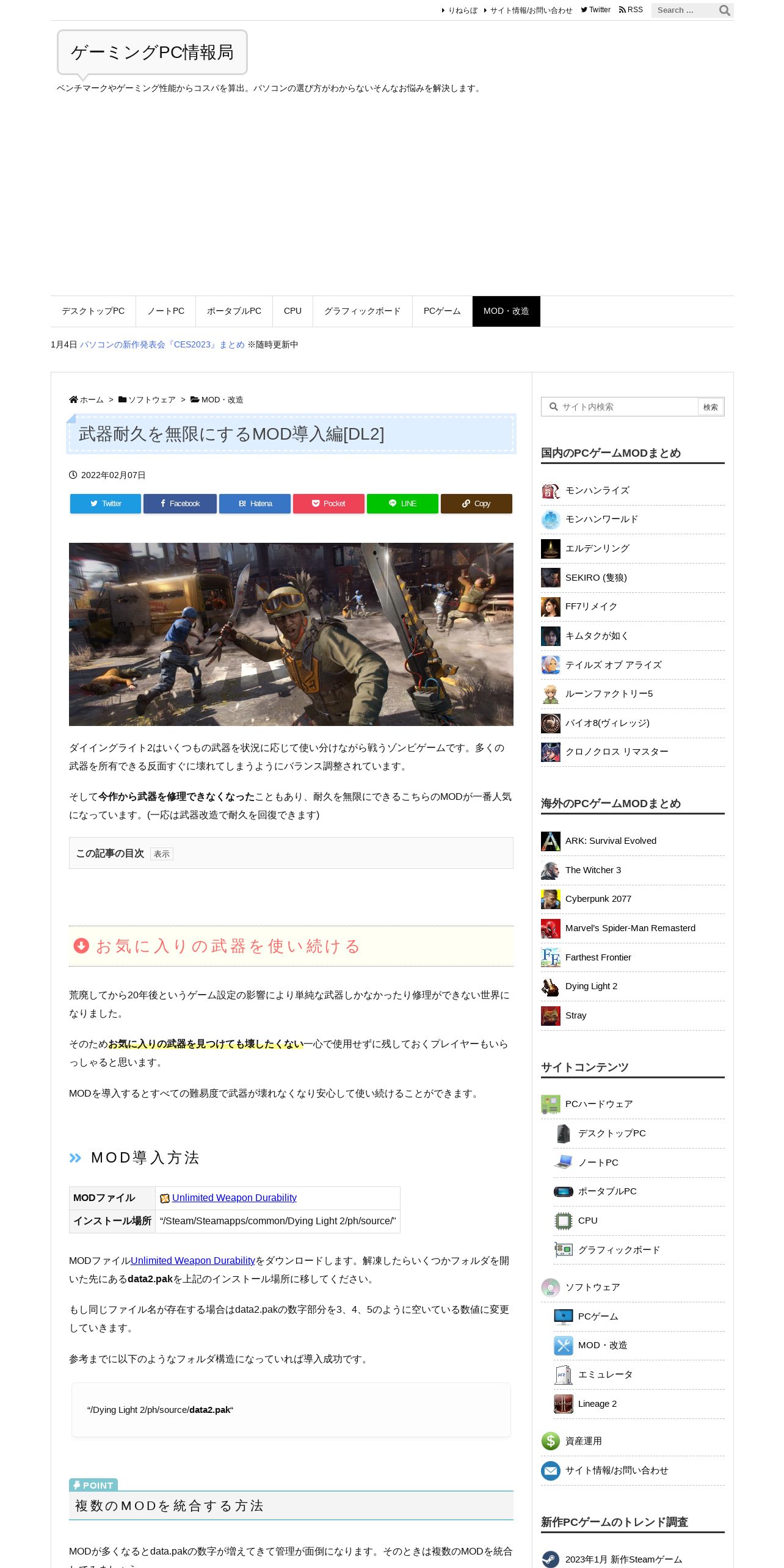784x1568 pixels.
Task: Click the Dying Light 2 icon
Action: (550, 987)
